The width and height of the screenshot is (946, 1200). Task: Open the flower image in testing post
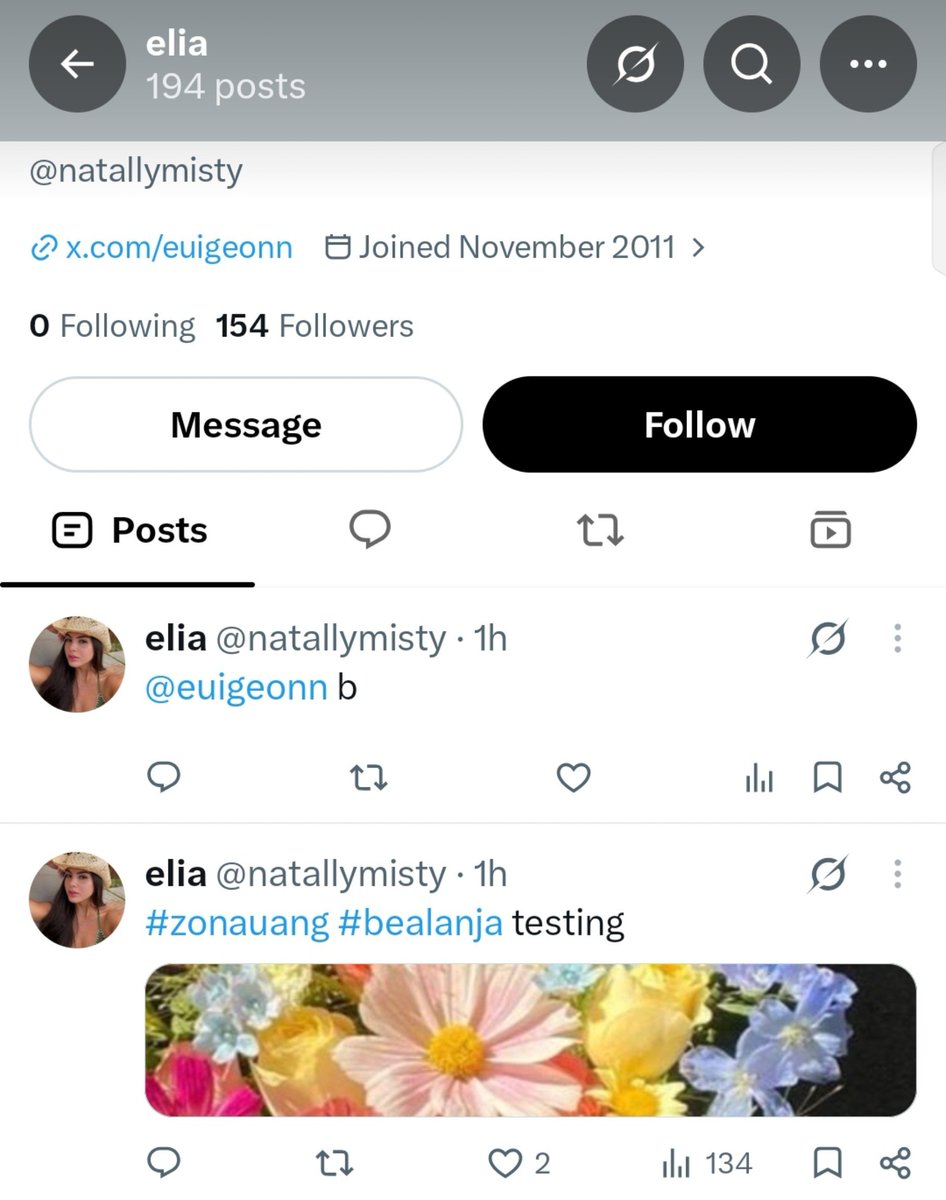(531, 1040)
